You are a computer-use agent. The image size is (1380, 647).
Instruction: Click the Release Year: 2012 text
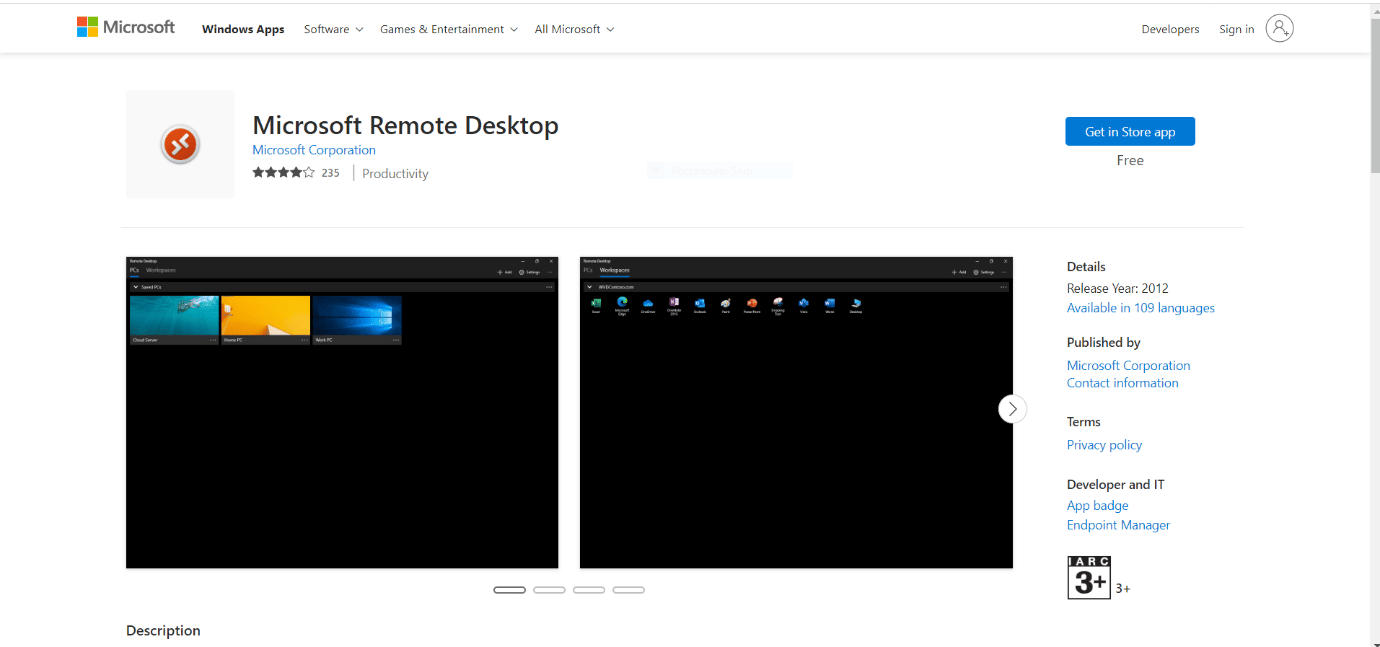1118,288
